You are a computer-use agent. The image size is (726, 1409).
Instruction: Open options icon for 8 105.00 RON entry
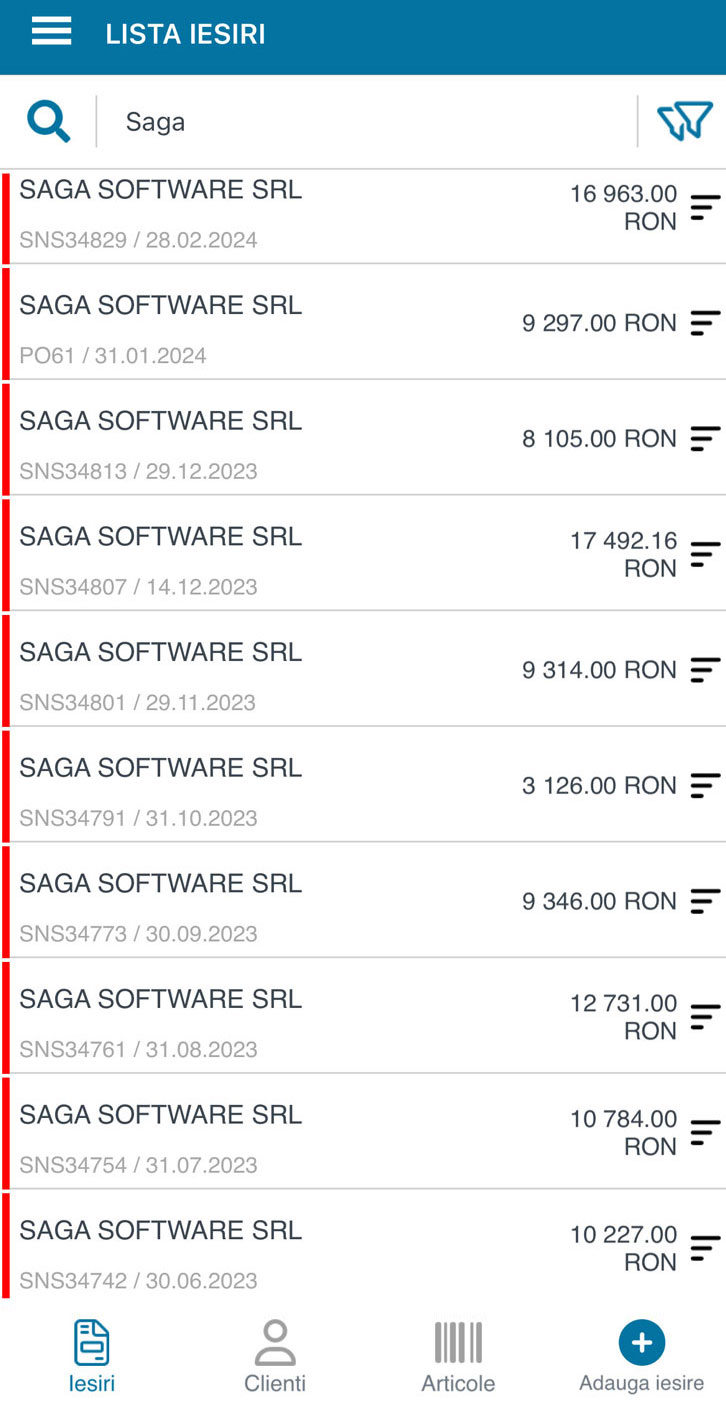(x=705, y=438)
